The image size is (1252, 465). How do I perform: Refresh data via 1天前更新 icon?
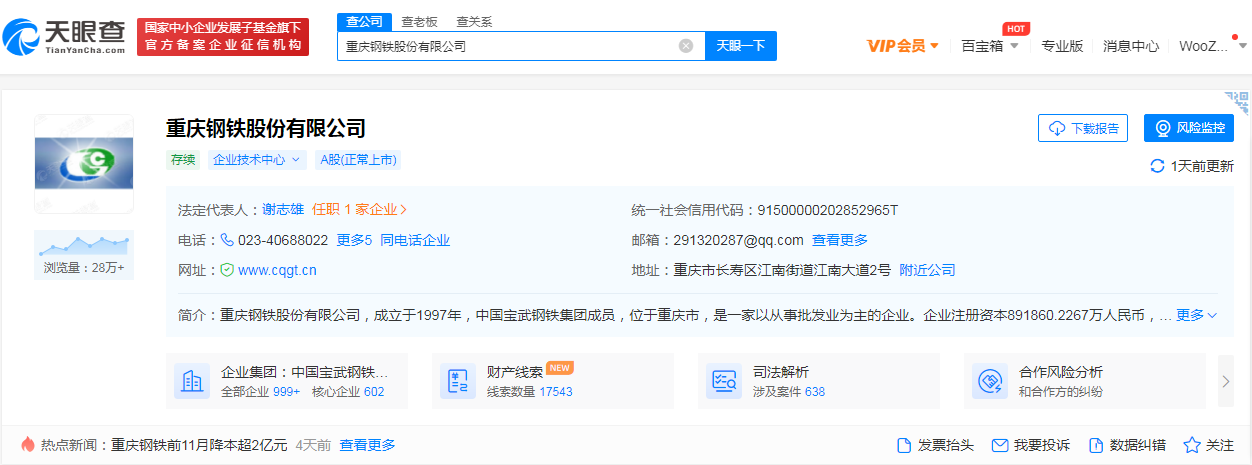[x=1157, y=166]
